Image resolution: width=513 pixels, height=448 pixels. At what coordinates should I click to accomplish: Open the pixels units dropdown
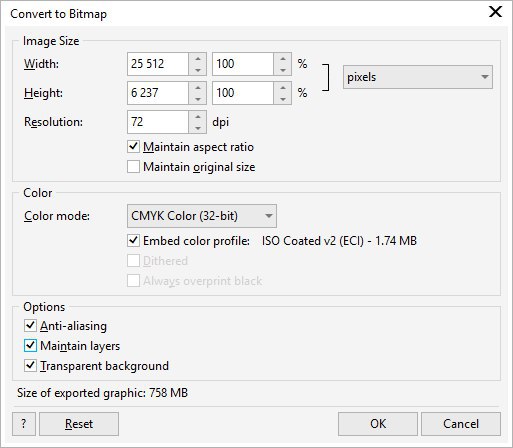[418, 77]
